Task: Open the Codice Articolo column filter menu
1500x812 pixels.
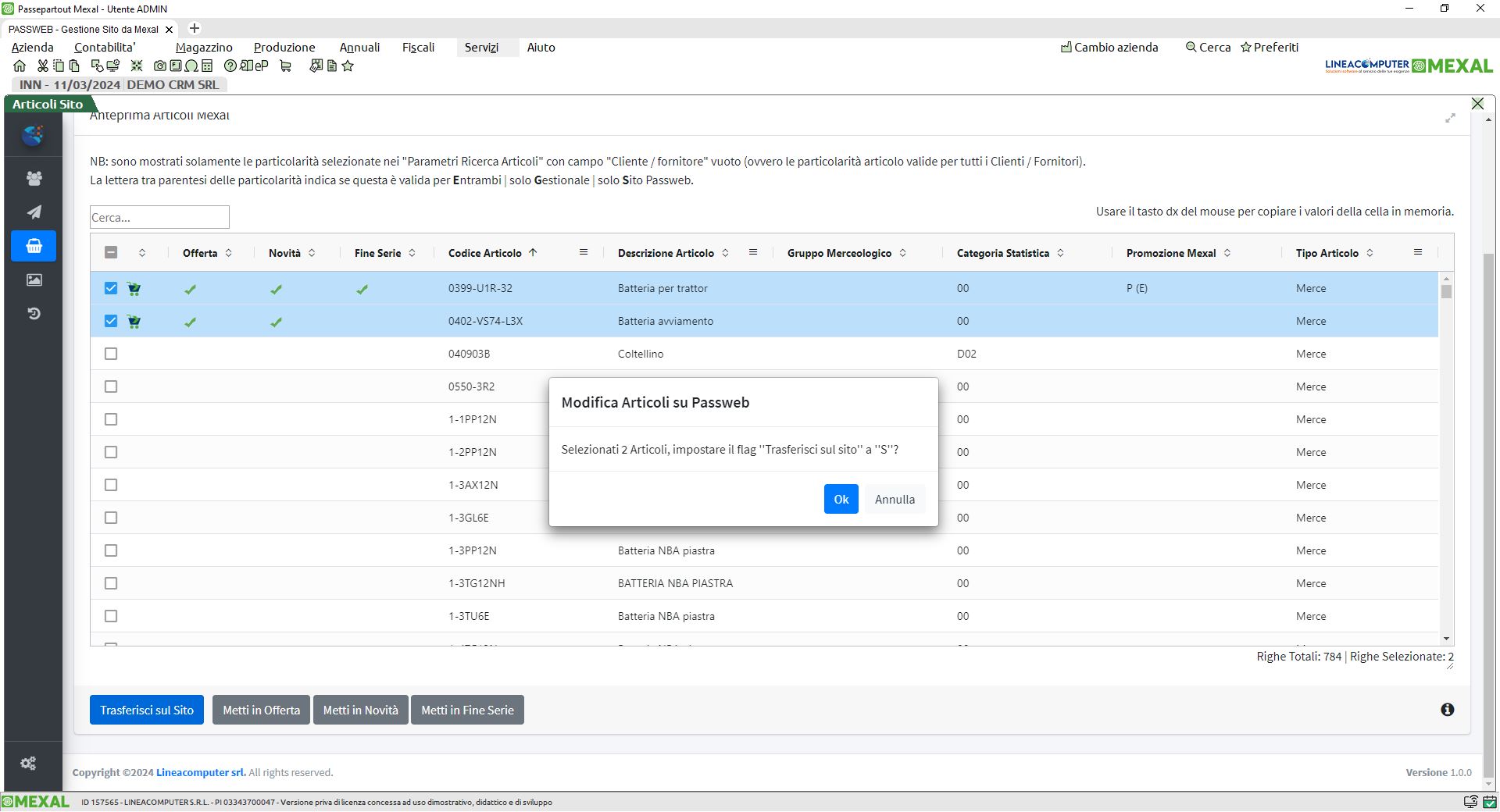Action: tap(583, 252)
